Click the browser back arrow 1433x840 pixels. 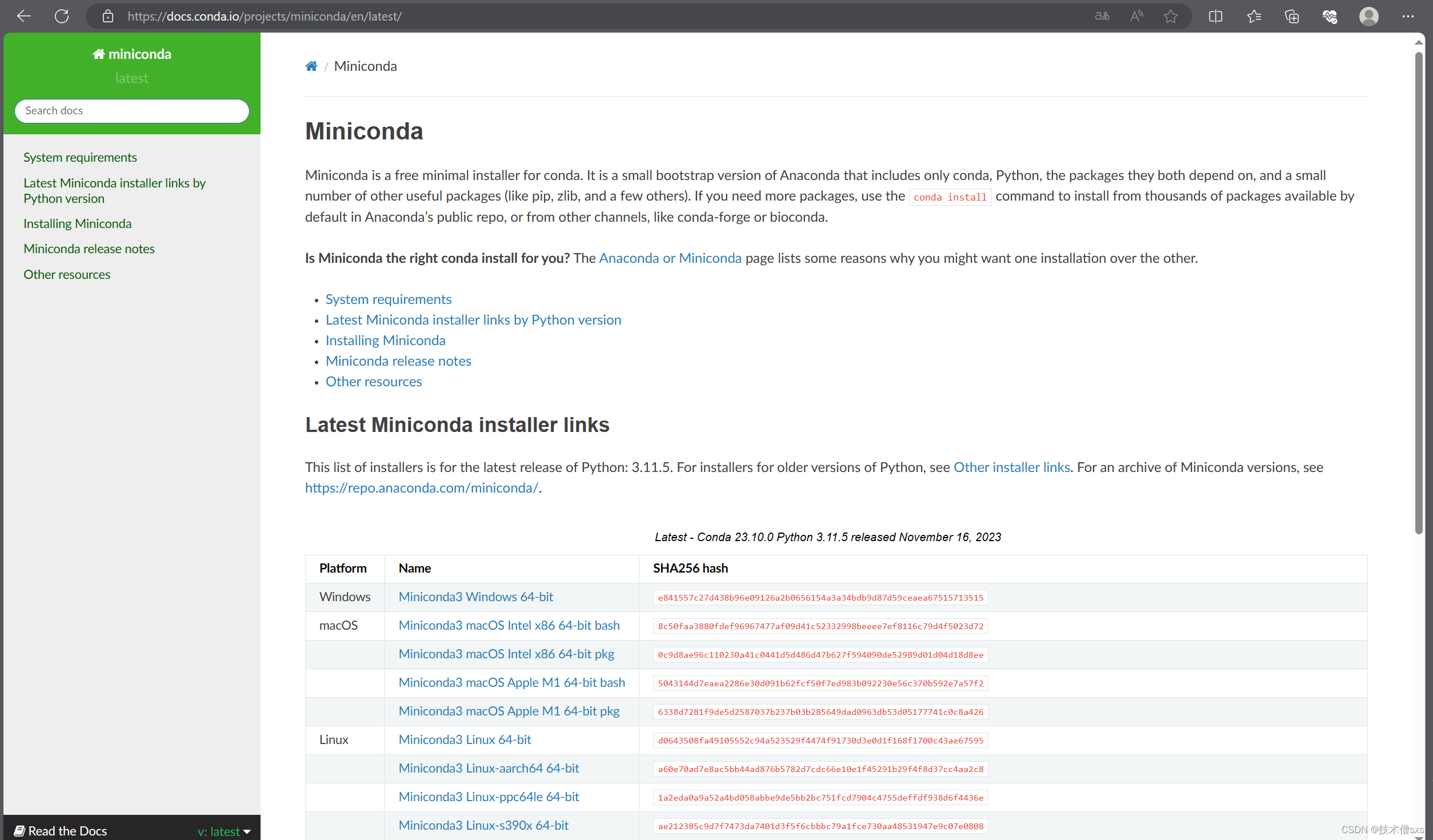point(24,16)
